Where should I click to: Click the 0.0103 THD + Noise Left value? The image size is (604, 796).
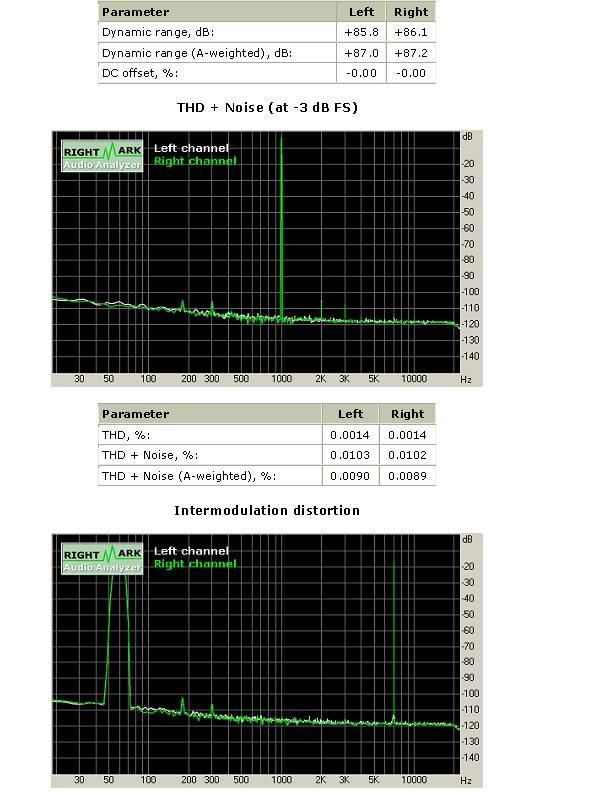pos(350,455)
